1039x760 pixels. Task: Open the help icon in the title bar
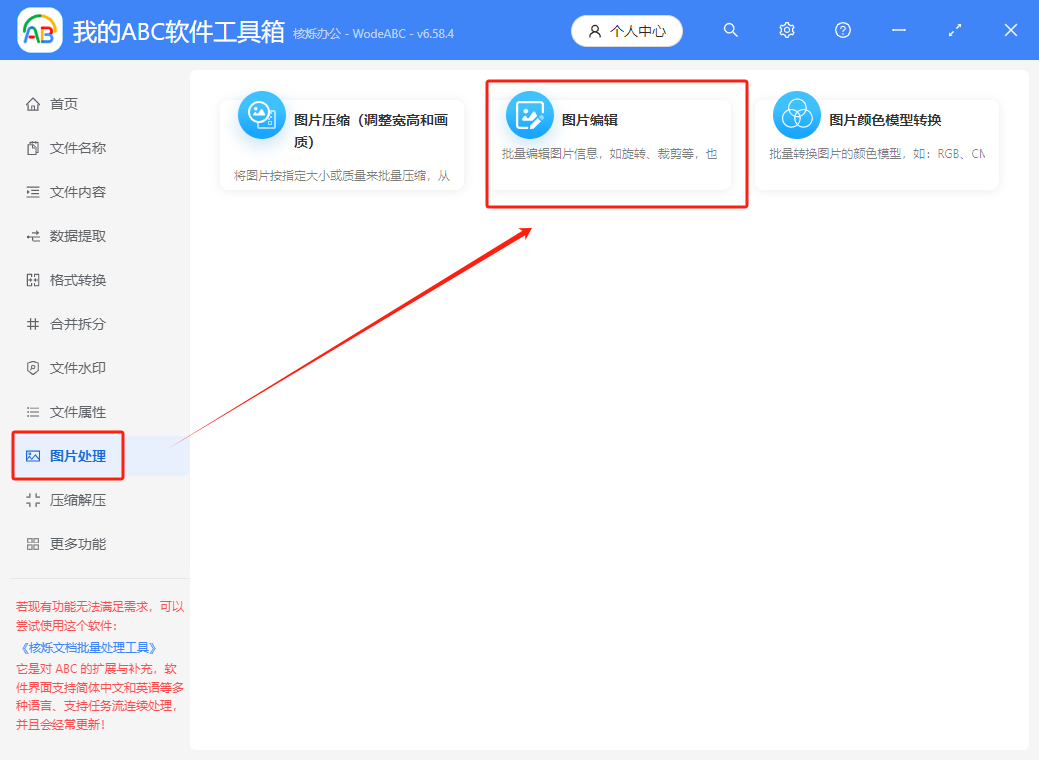click(843, 30)
